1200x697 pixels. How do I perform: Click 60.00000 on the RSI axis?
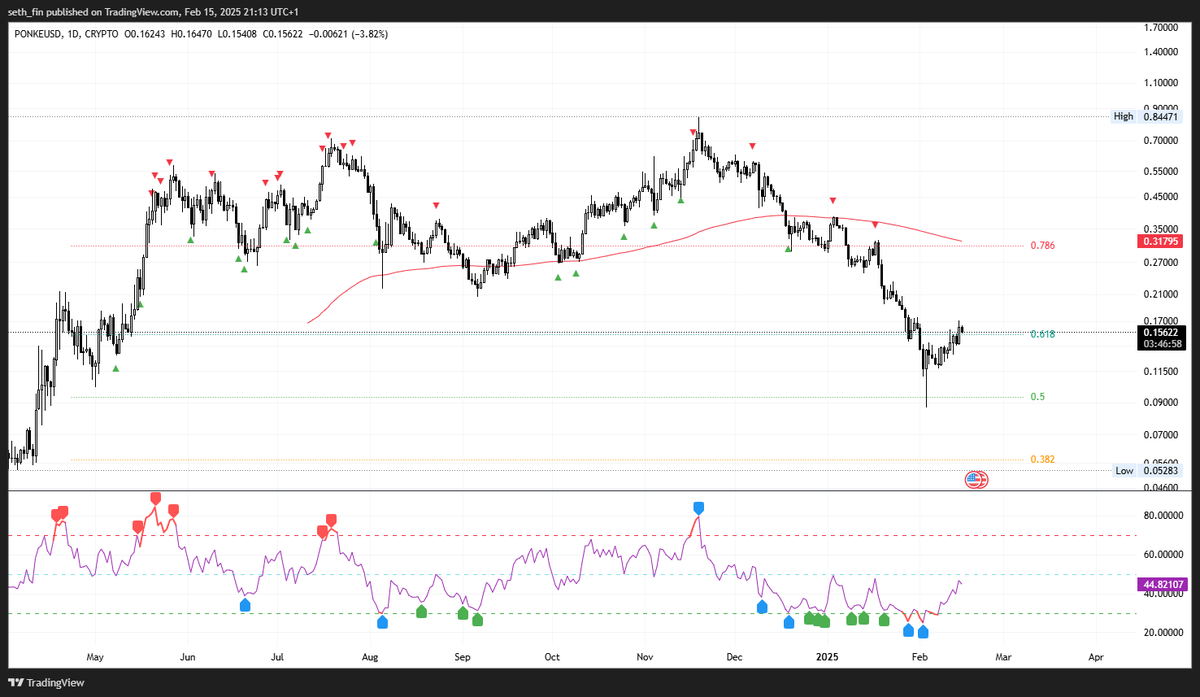(1164, 555)
